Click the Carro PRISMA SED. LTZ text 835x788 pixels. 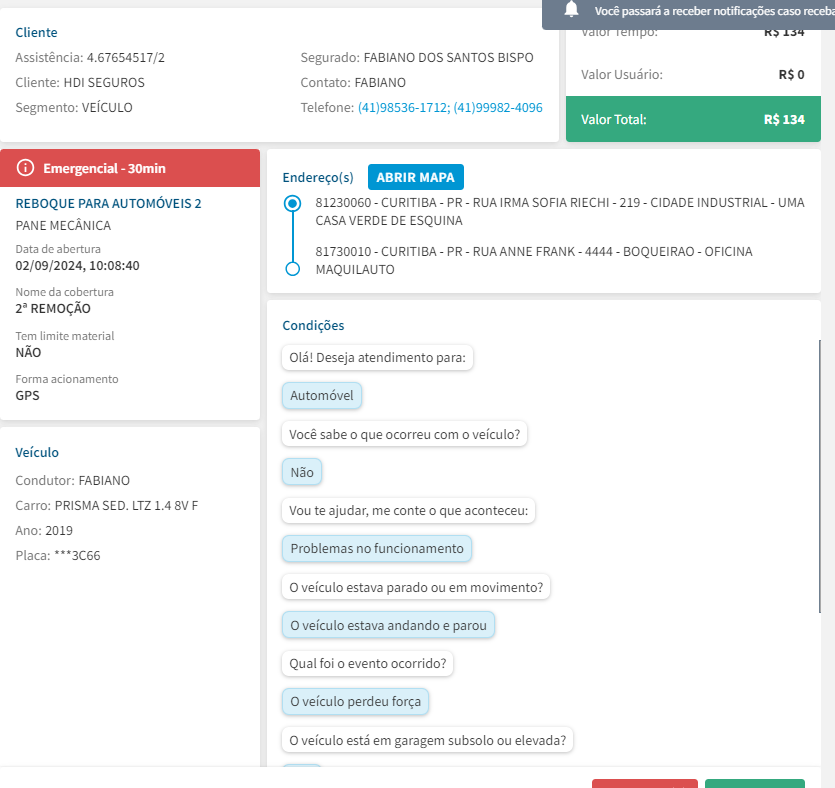pos(107,506)
